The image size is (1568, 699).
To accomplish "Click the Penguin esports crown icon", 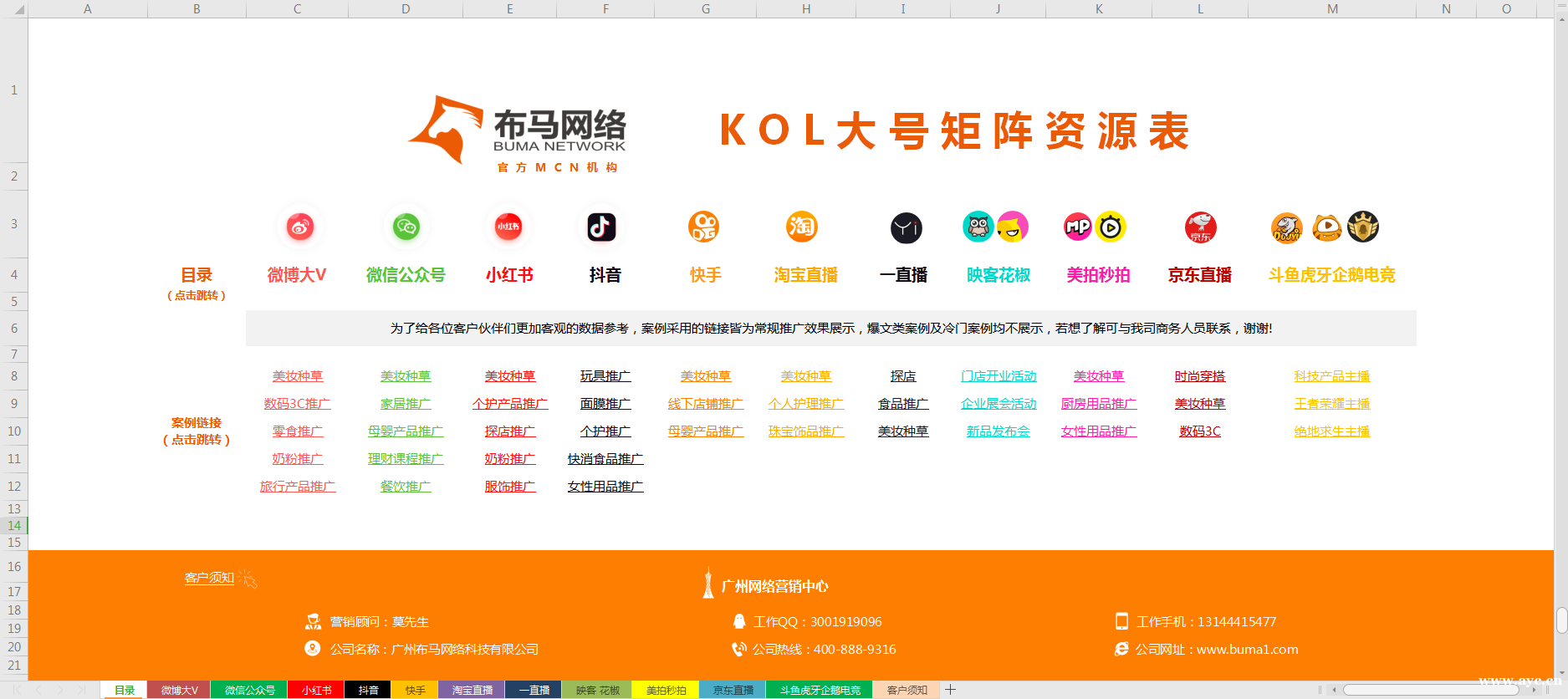I will pyautogui.click(x=1363, y=227).
